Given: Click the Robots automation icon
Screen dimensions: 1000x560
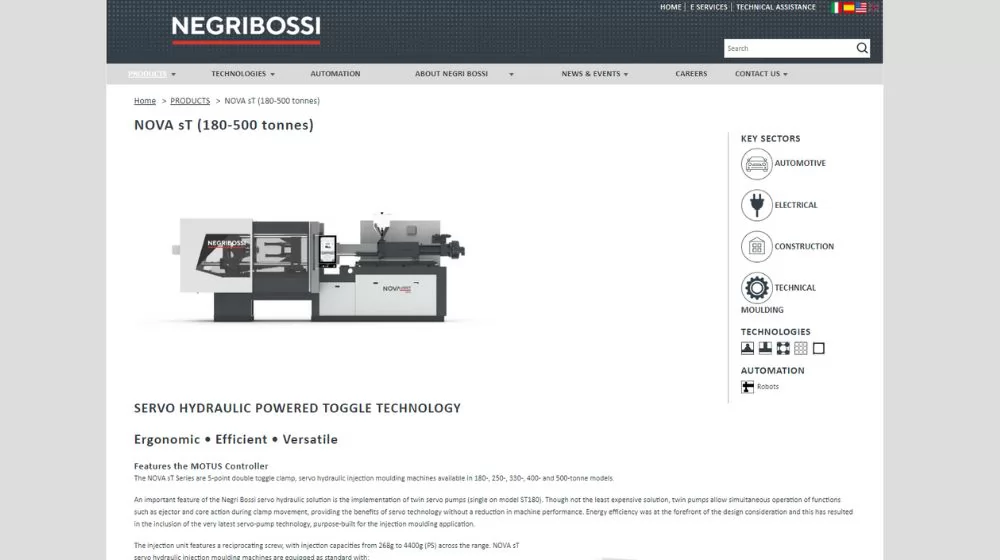Looking at the screenshot, I should (747, 387).
